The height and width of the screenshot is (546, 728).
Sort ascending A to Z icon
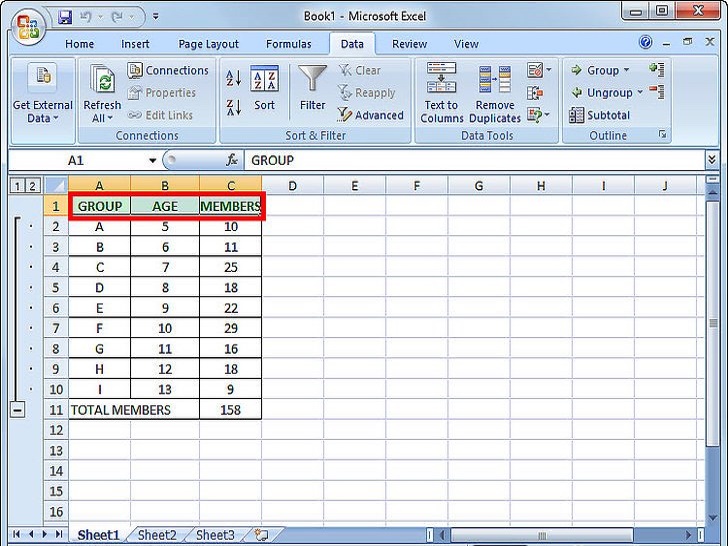[x=233, y=78]
